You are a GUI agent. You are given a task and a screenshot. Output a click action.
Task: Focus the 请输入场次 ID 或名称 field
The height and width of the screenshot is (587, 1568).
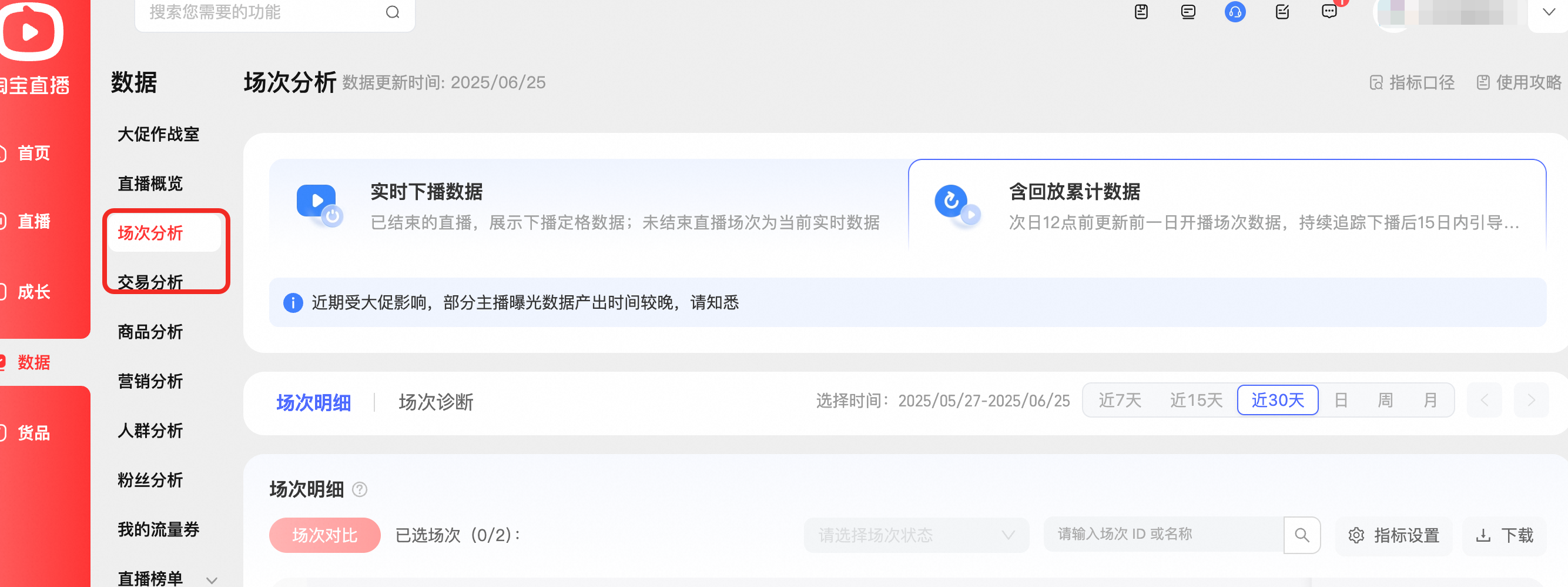[1163, 534]
